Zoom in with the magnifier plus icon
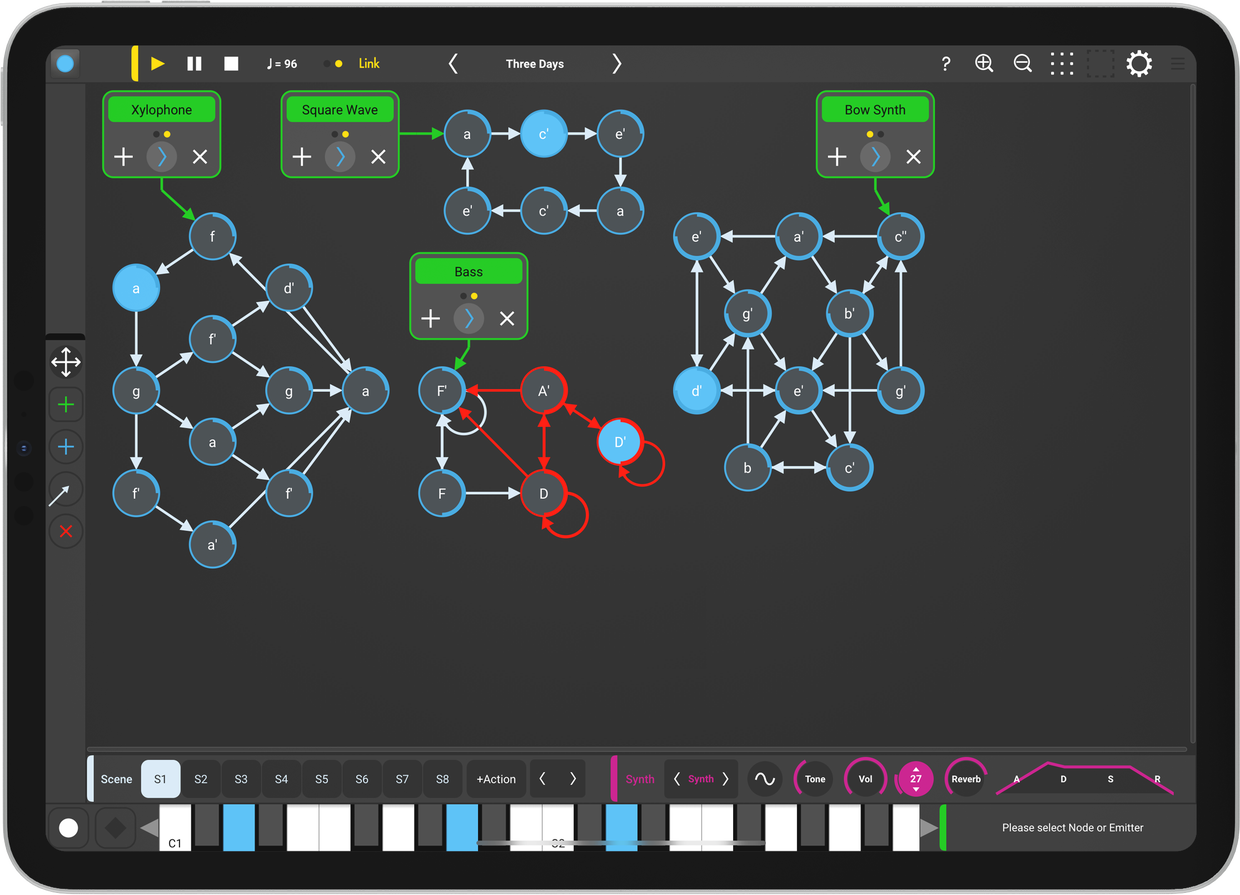This screenshot has height=895, width=1240. (x=984, y=64)
